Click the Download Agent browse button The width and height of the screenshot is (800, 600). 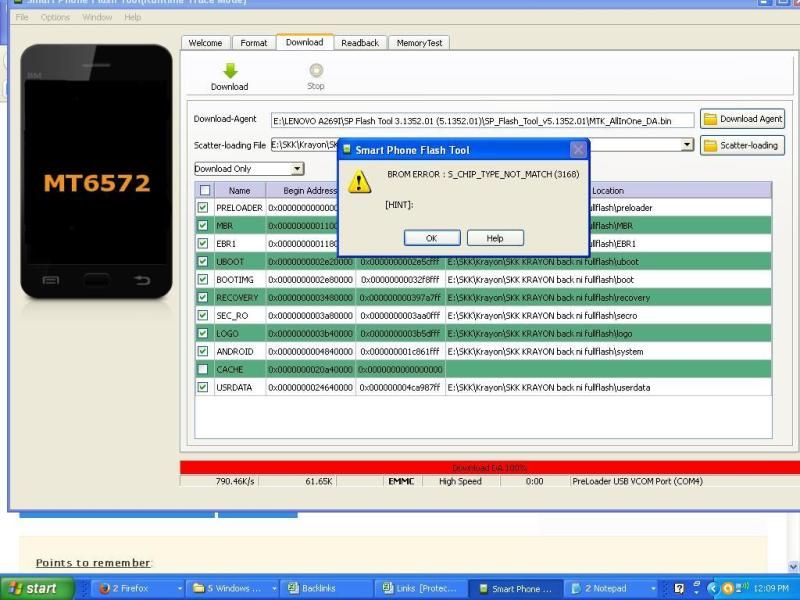click(742, 119)
